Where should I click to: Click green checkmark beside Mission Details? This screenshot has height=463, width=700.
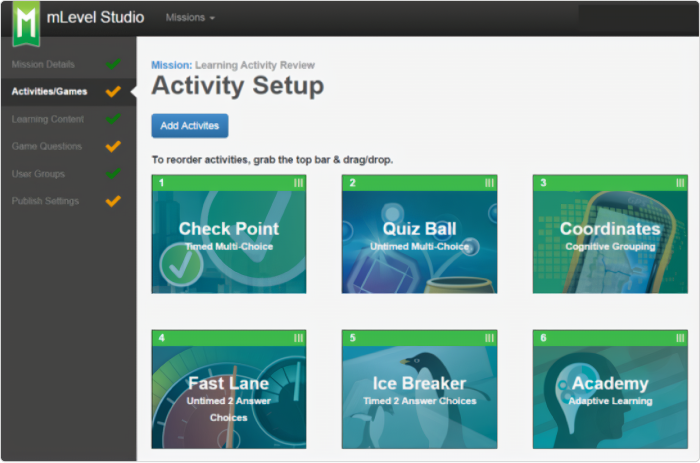113,64
